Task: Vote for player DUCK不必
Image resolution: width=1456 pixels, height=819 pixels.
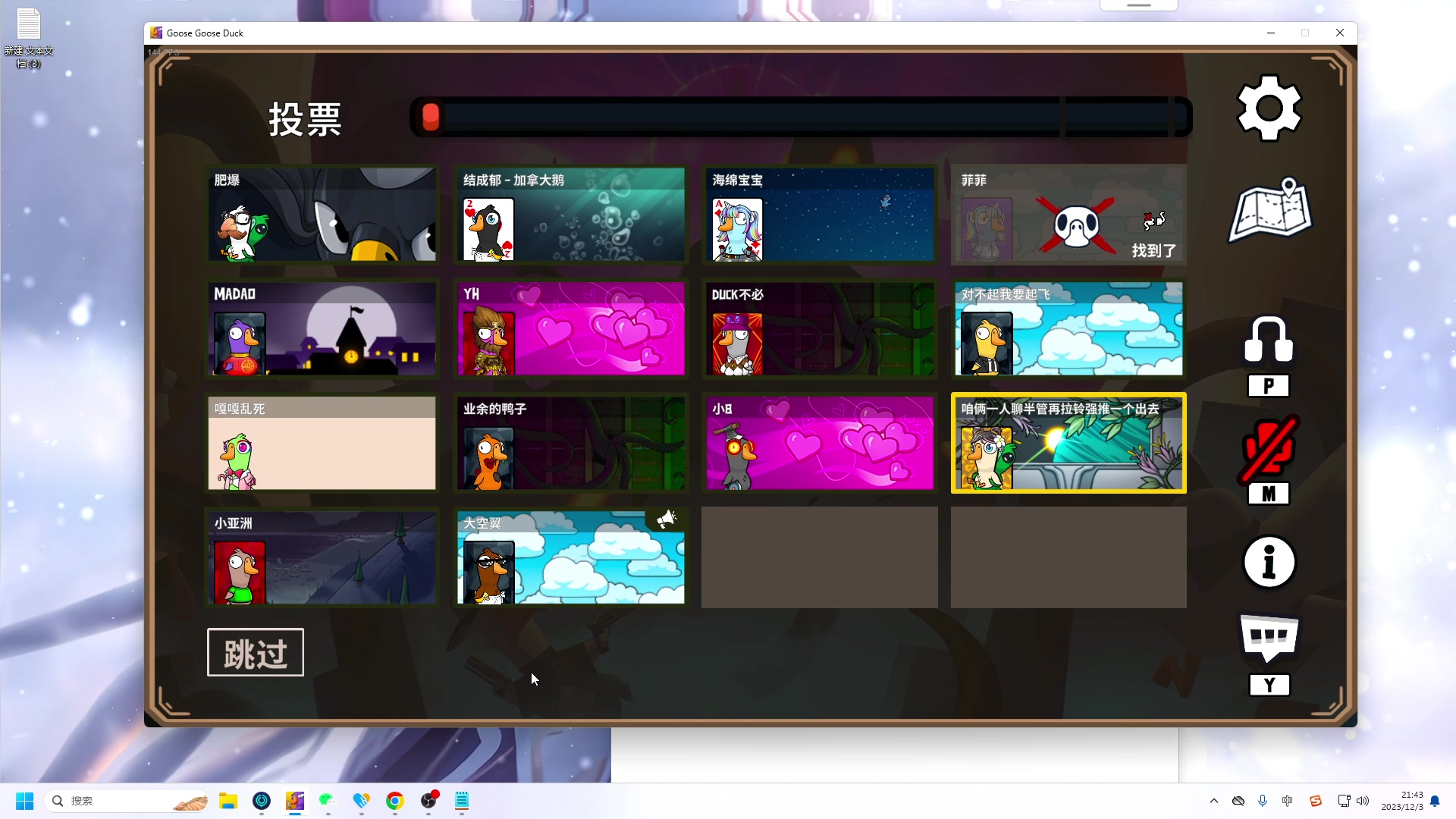Action: [x=820, y=329]
